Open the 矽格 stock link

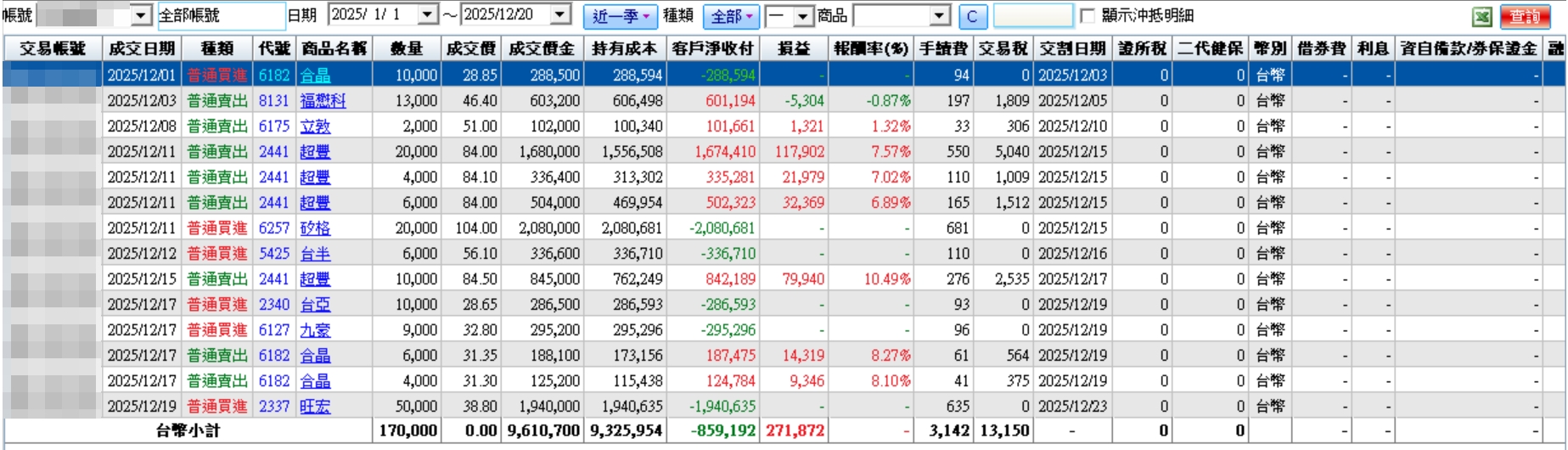pyautogui.click(x=315, y=228)
